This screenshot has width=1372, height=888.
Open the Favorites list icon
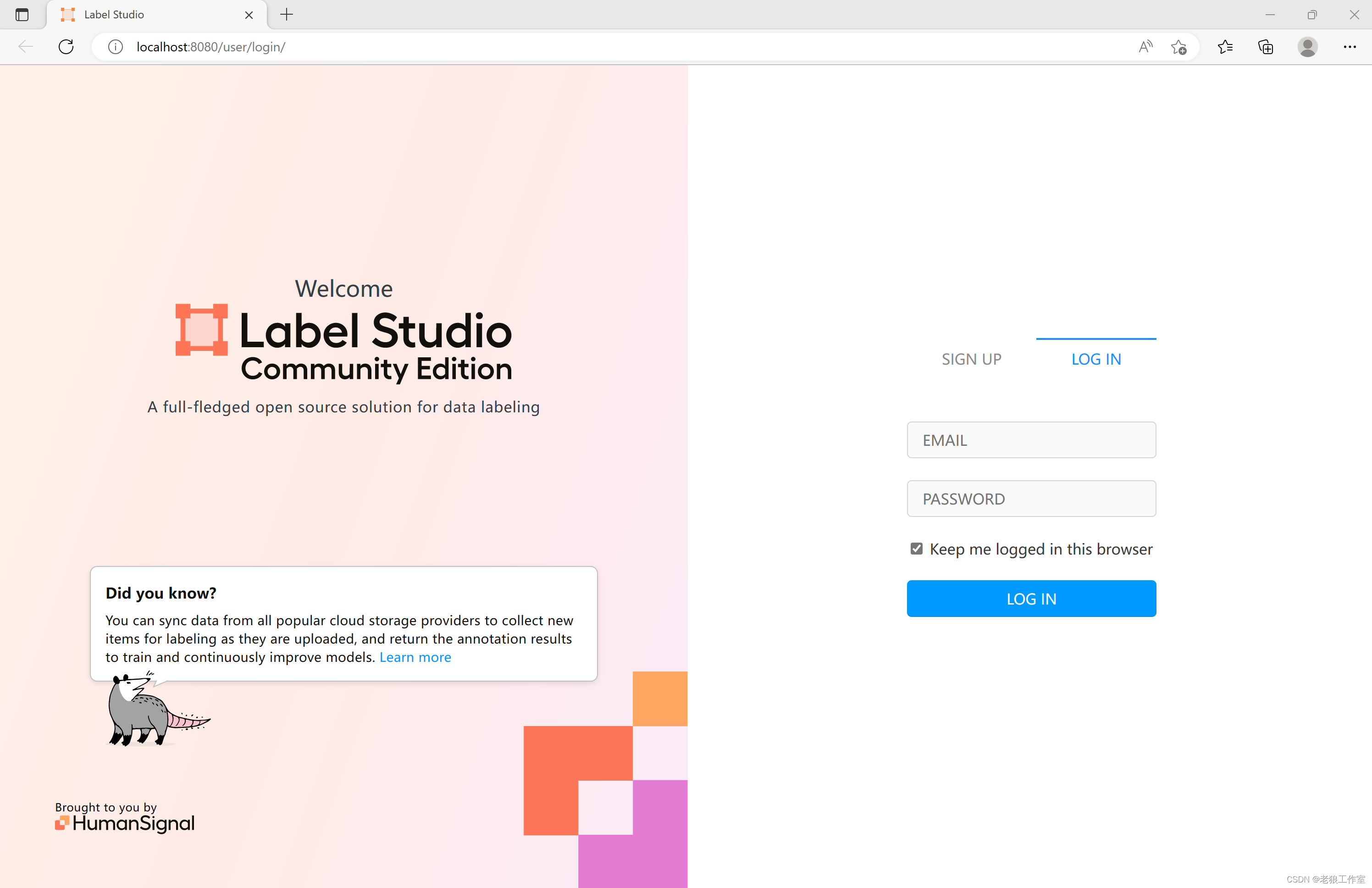(1225, 47)
